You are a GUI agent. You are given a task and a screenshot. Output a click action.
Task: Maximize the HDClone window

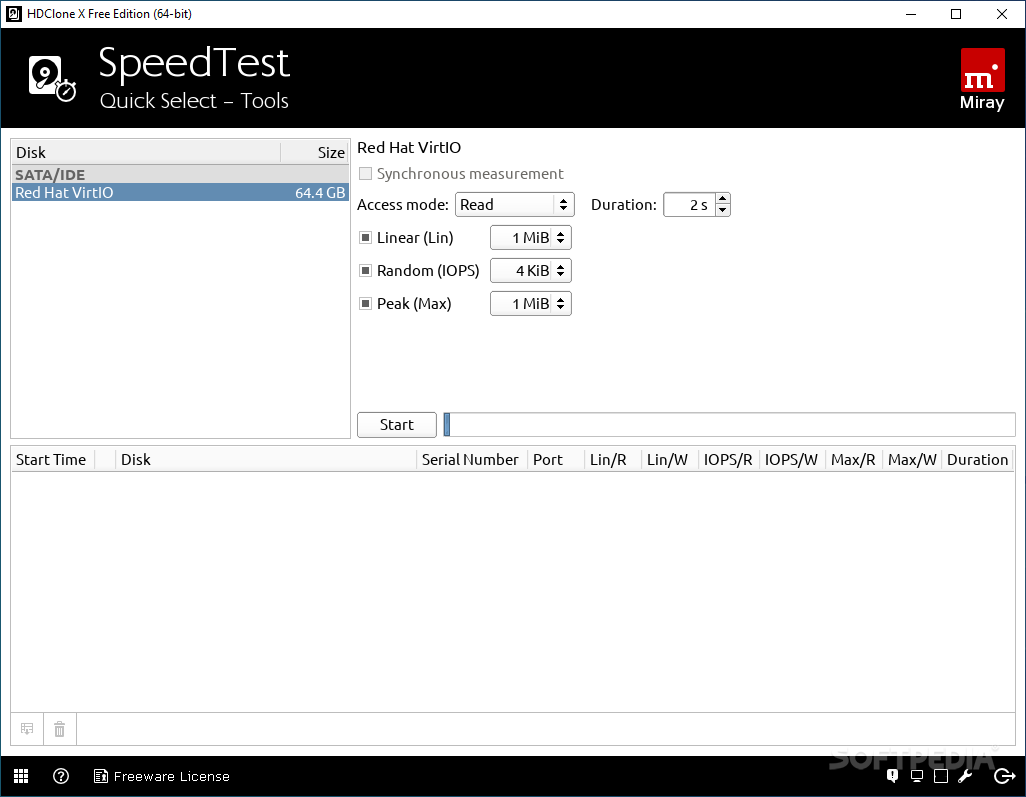956,14
